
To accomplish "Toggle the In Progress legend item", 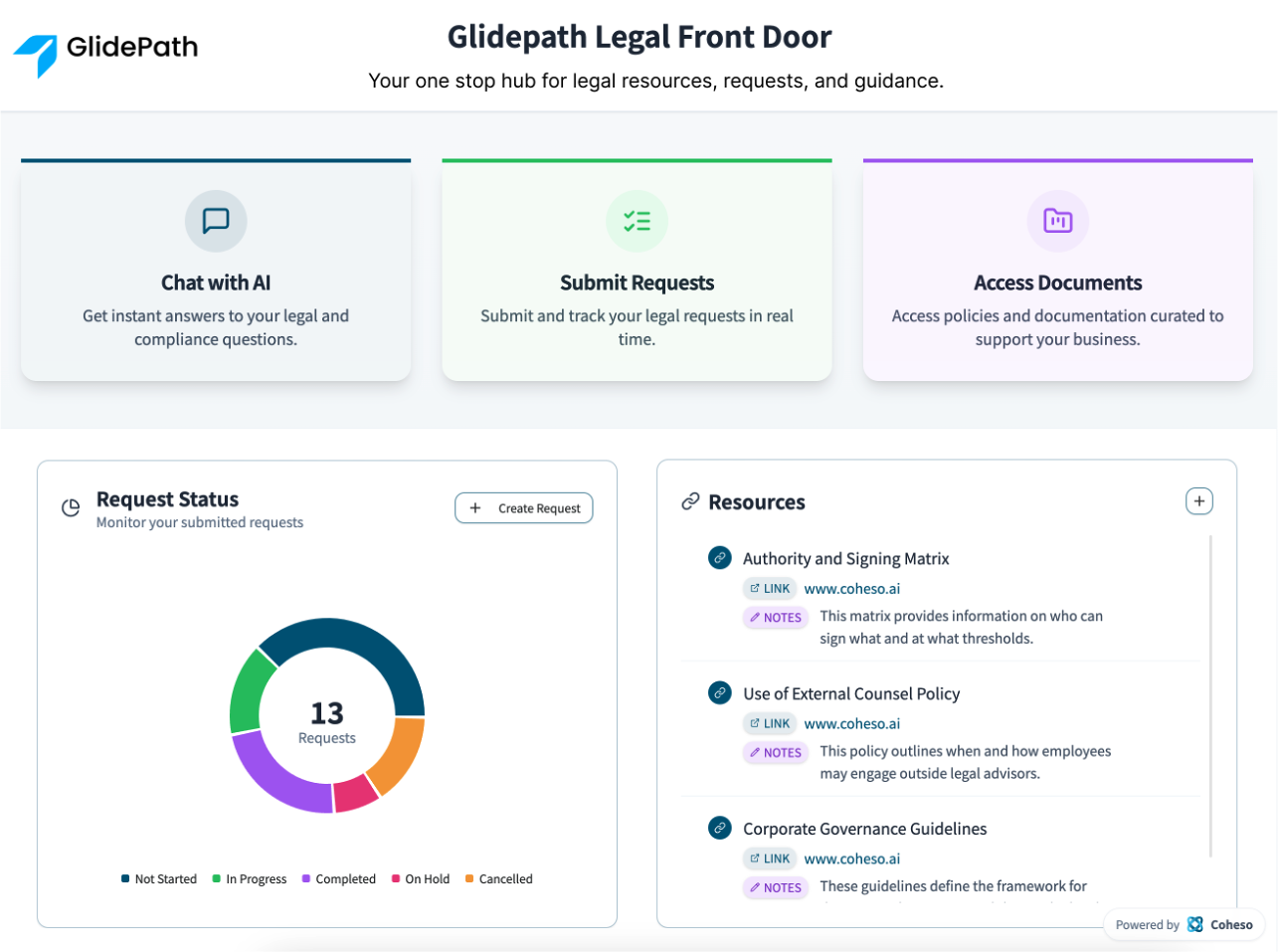I will (x=250, y=879).
